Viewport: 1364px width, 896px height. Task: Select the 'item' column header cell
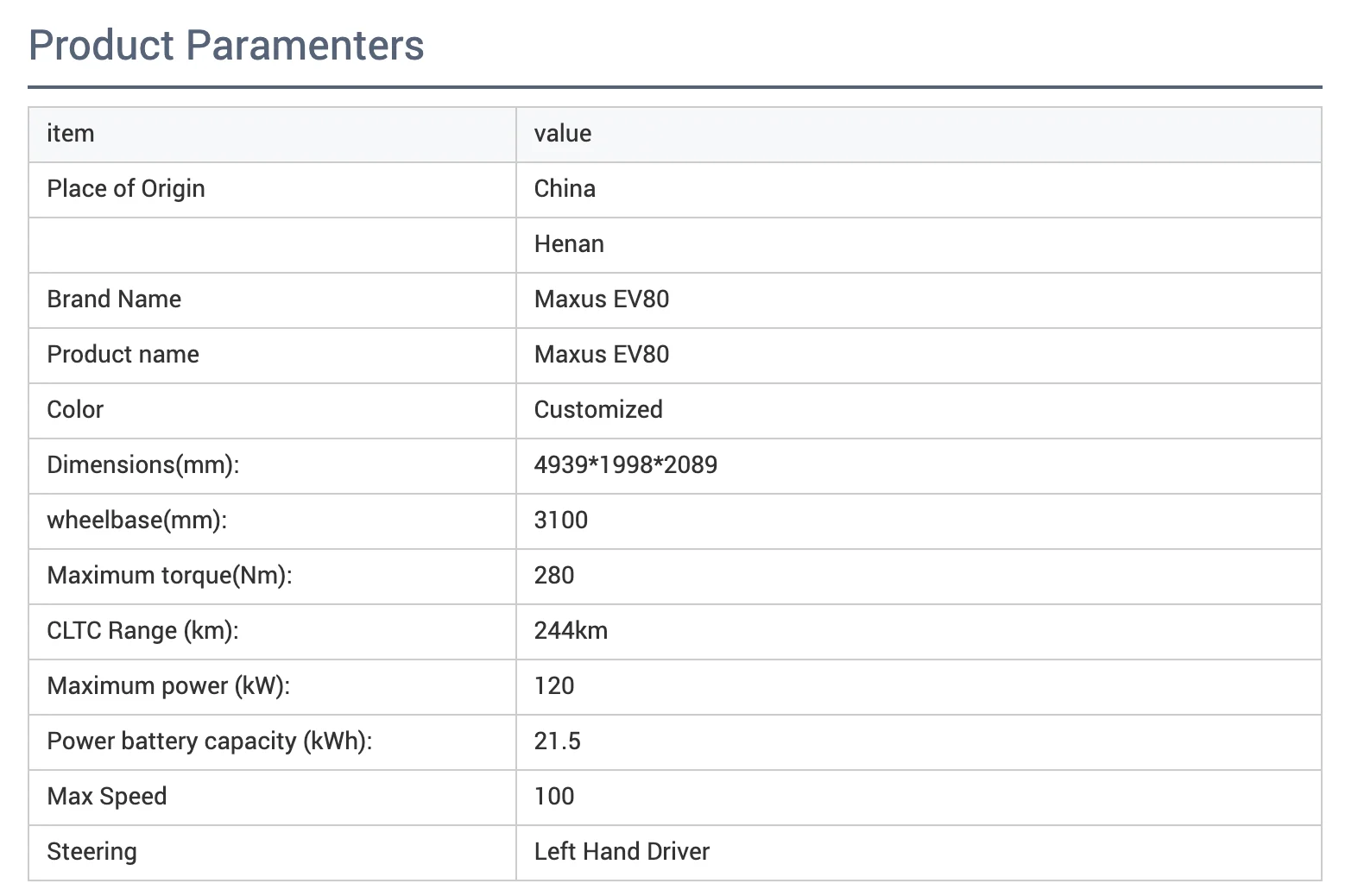click(71, 134)
